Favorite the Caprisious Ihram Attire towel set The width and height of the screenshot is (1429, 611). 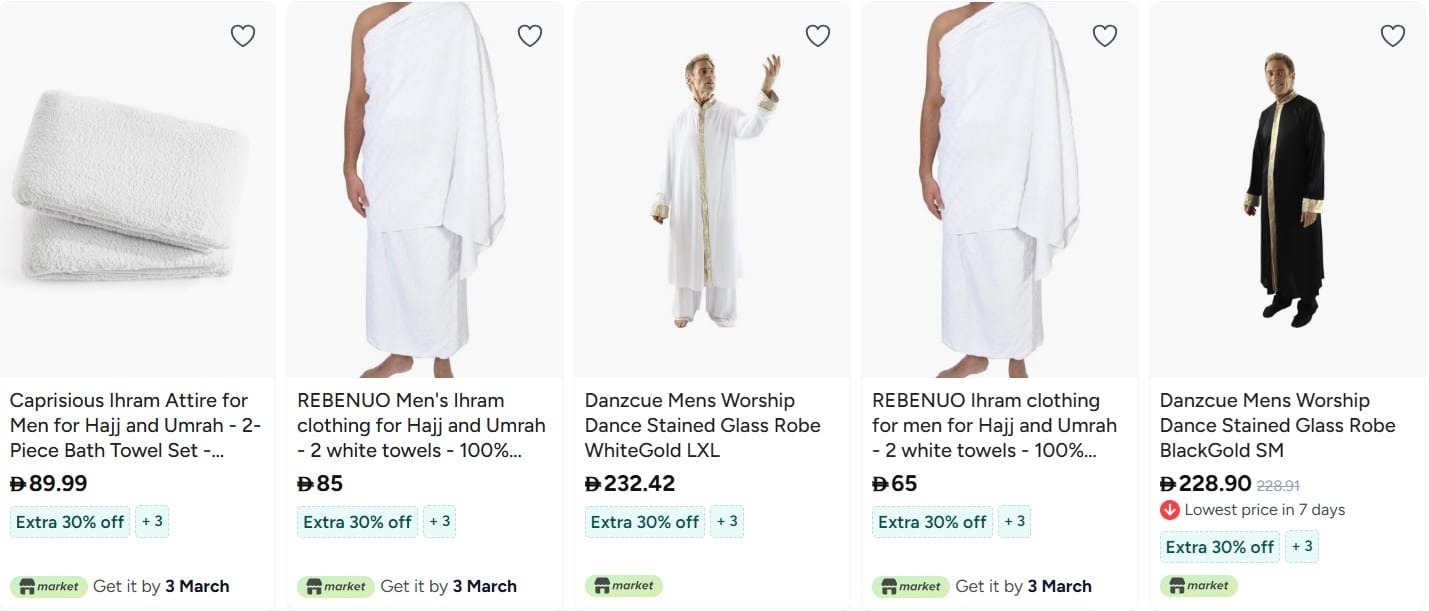(243, 36)
